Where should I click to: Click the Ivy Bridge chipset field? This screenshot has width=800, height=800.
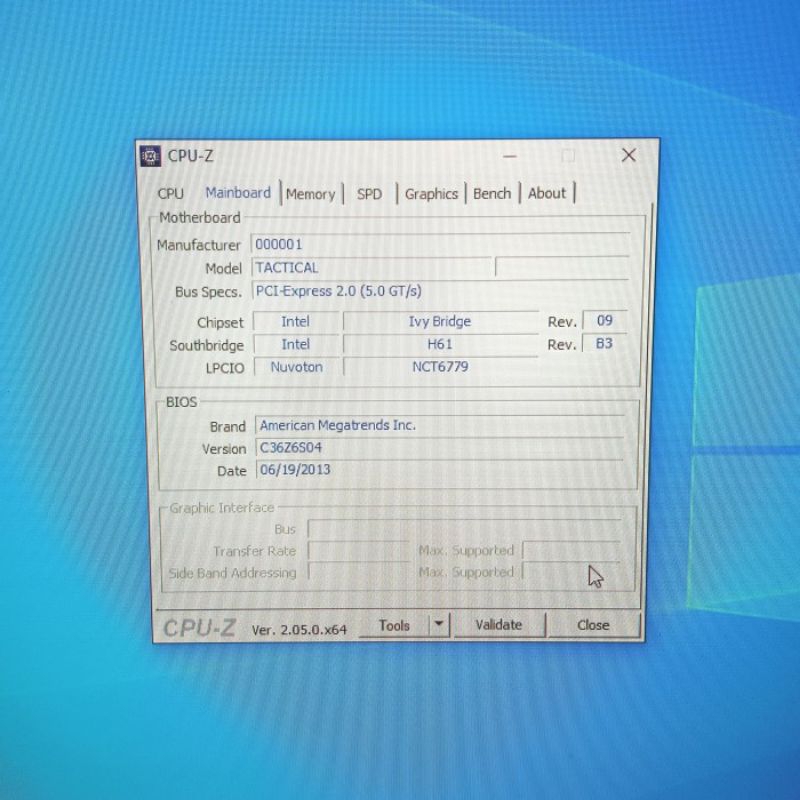(439, 322)
